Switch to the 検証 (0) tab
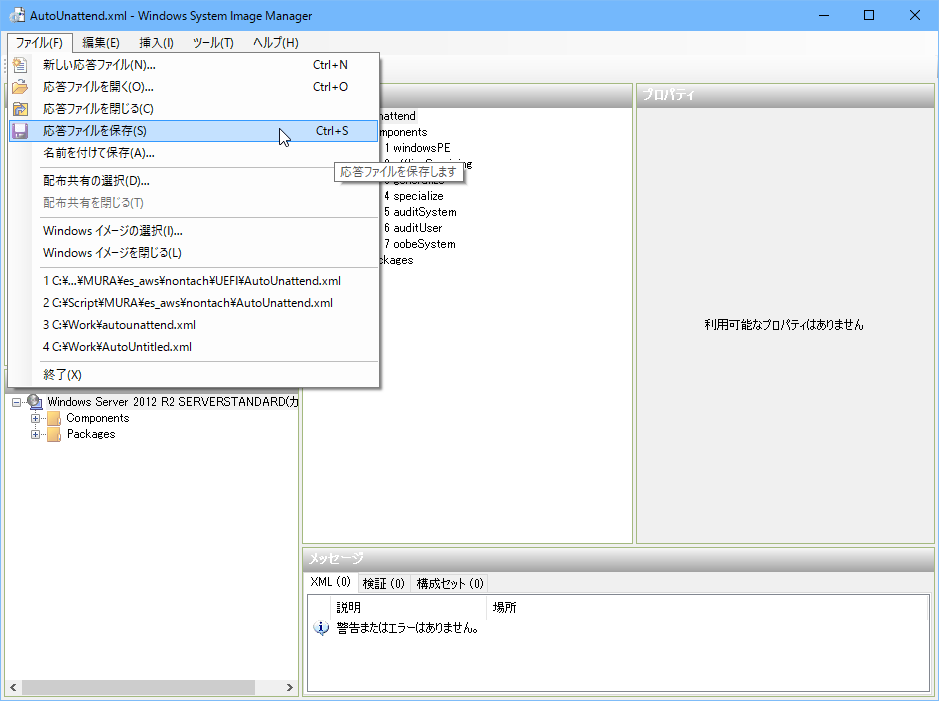Screen dimensions: 939x701 click(x=384, y=584)
